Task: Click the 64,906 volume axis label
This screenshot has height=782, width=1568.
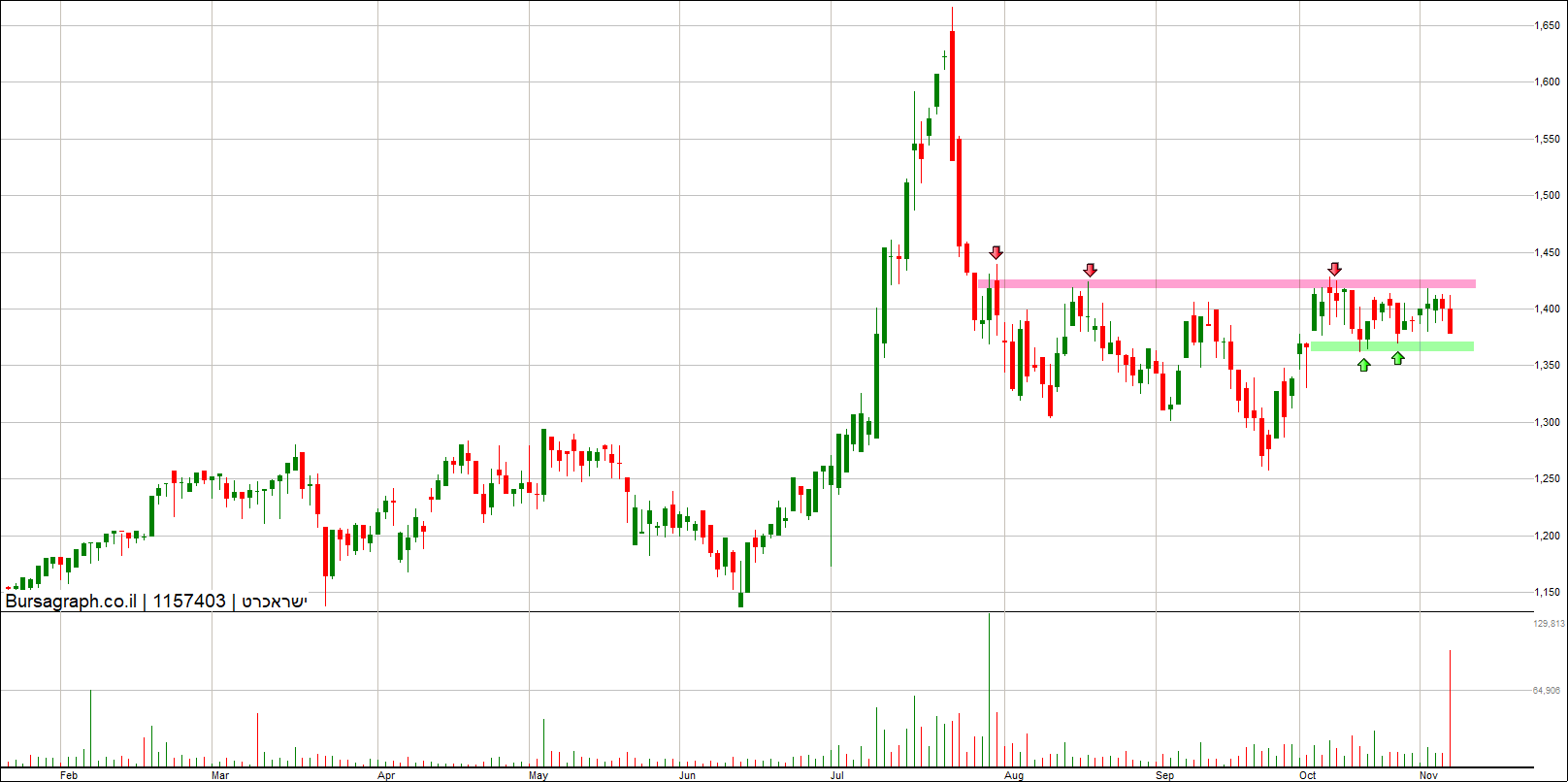Action: [1549, 691]
